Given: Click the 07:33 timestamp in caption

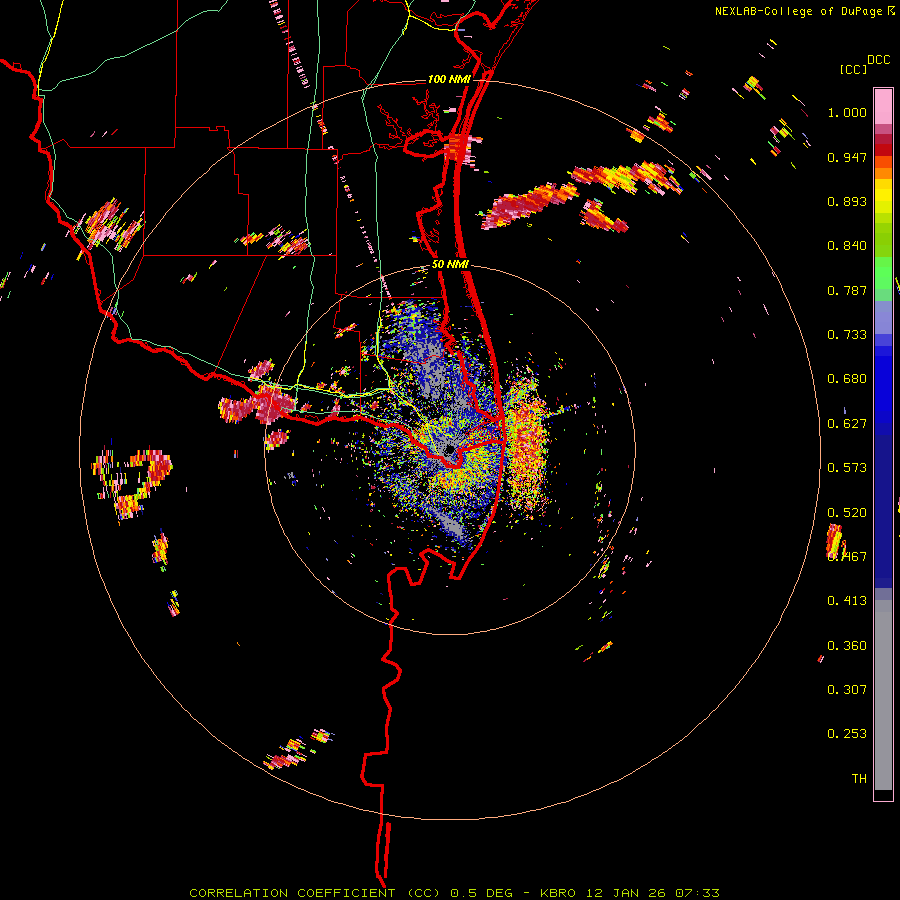Looking at the screenshot, I should 697,893.
